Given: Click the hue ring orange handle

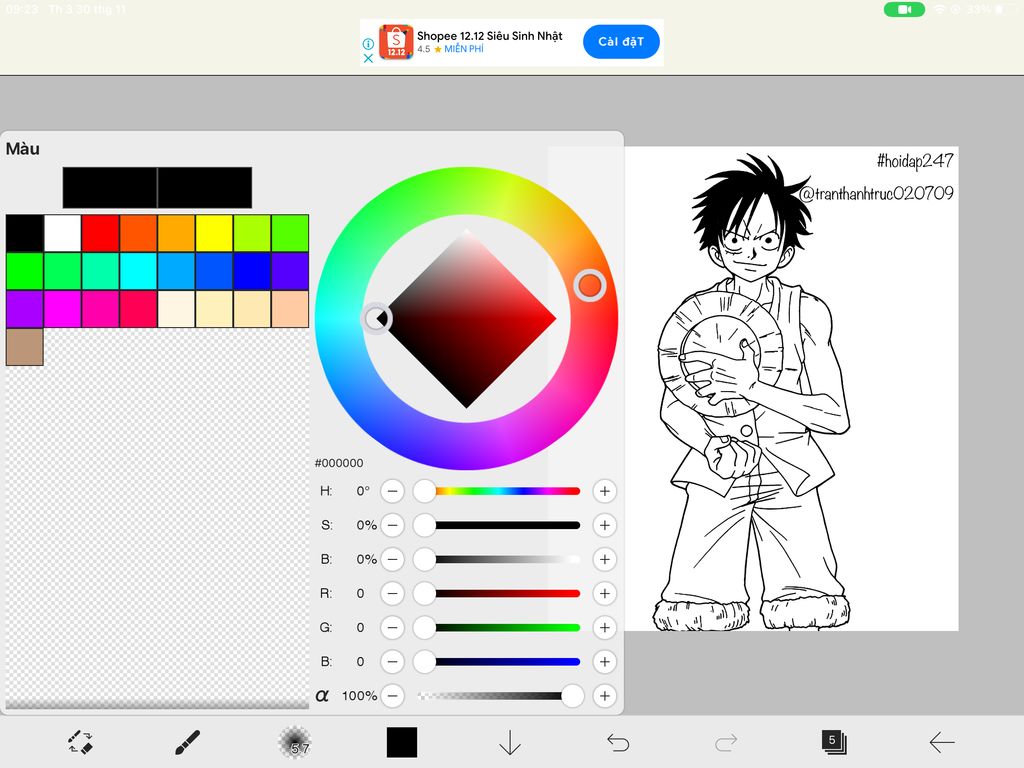Looking at the screenshot, I should coord(590,285).
